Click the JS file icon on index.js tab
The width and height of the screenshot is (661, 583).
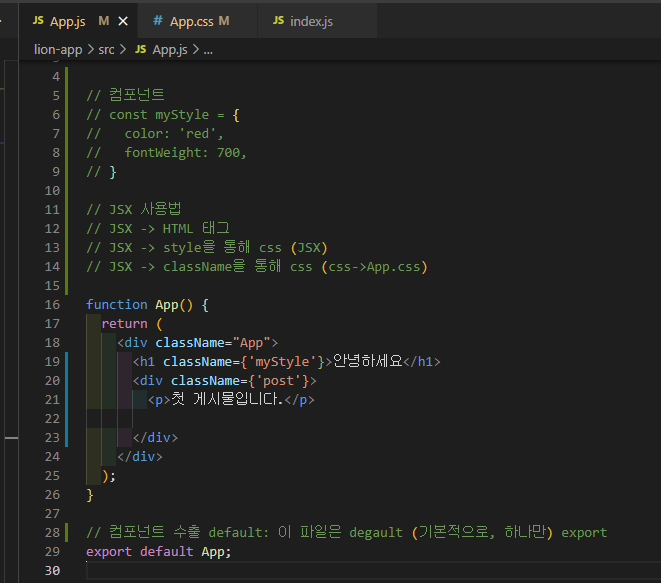pos(278,20)
